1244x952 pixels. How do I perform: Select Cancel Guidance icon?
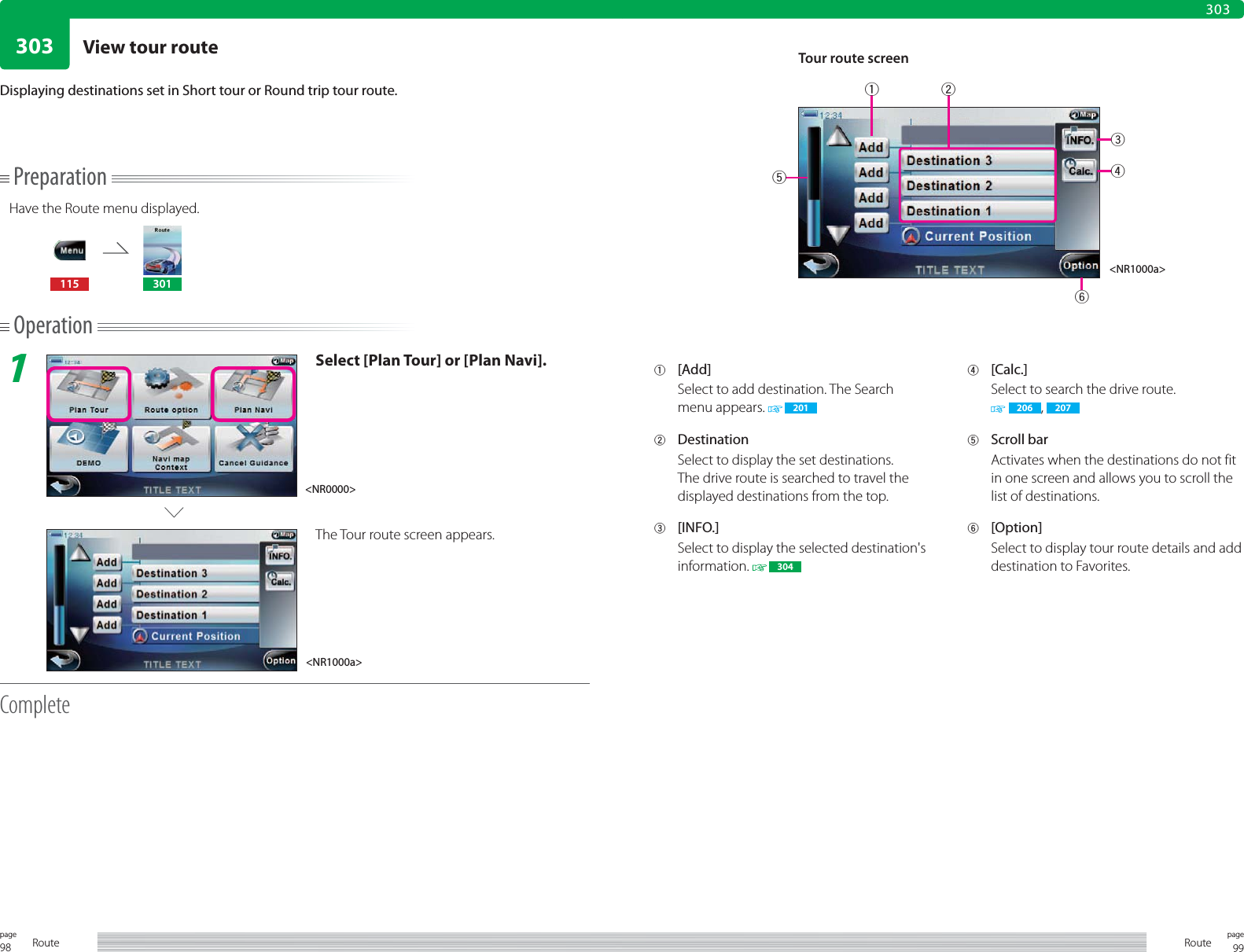click(x=253, y=447)
